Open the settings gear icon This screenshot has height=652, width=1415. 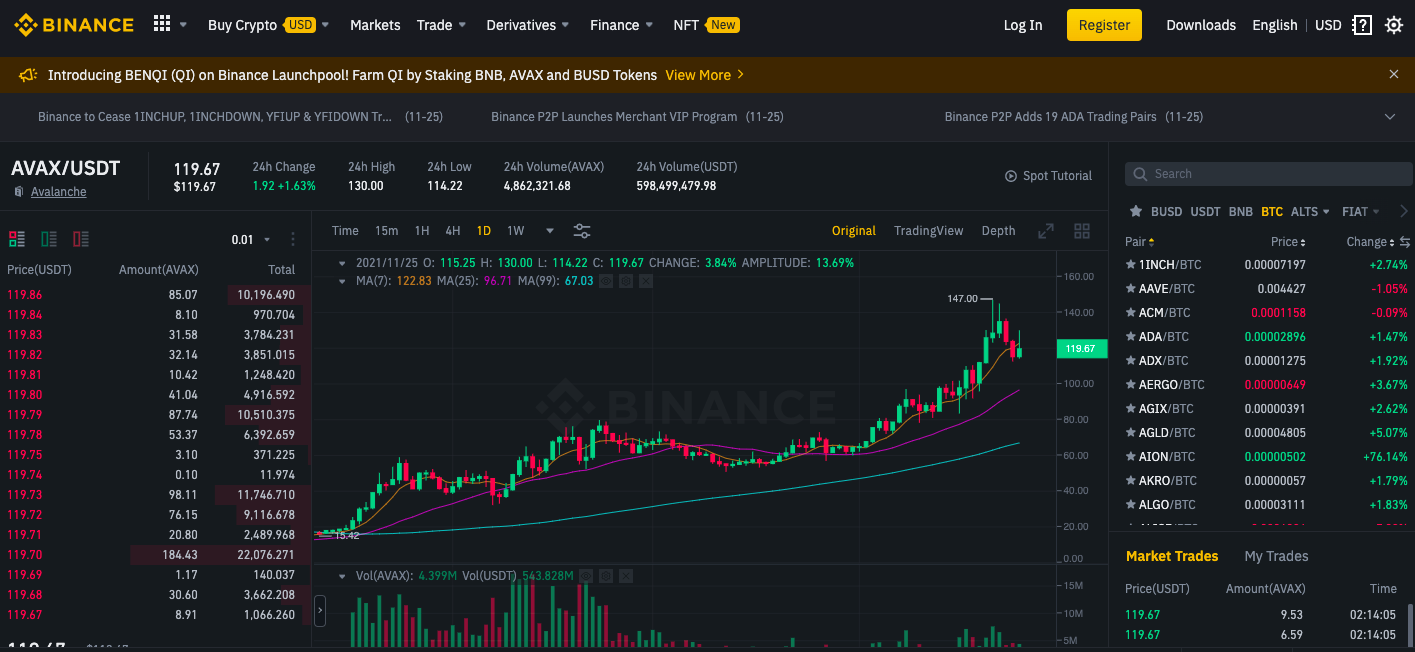[x=1394, y=25]
